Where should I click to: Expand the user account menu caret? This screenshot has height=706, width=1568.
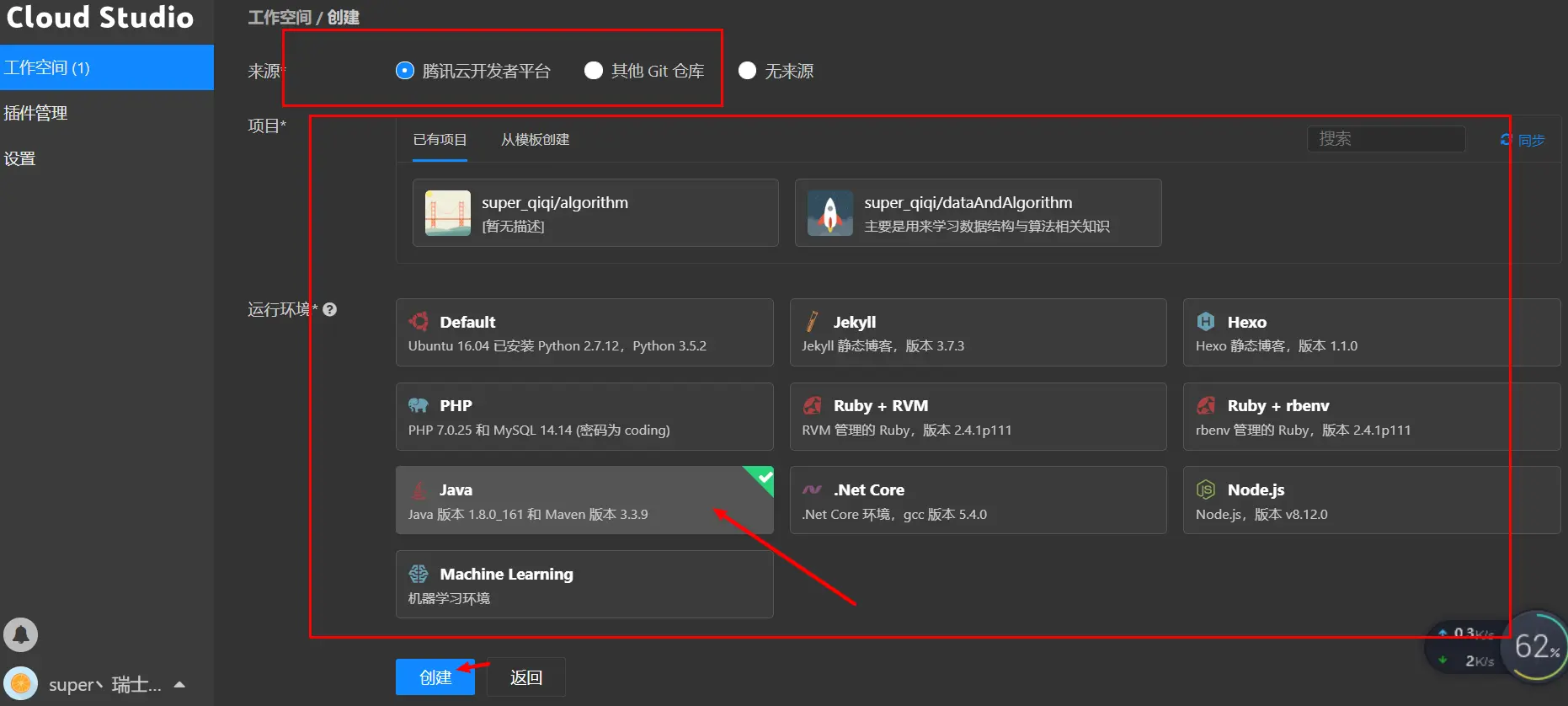click(x=179, y=684)
